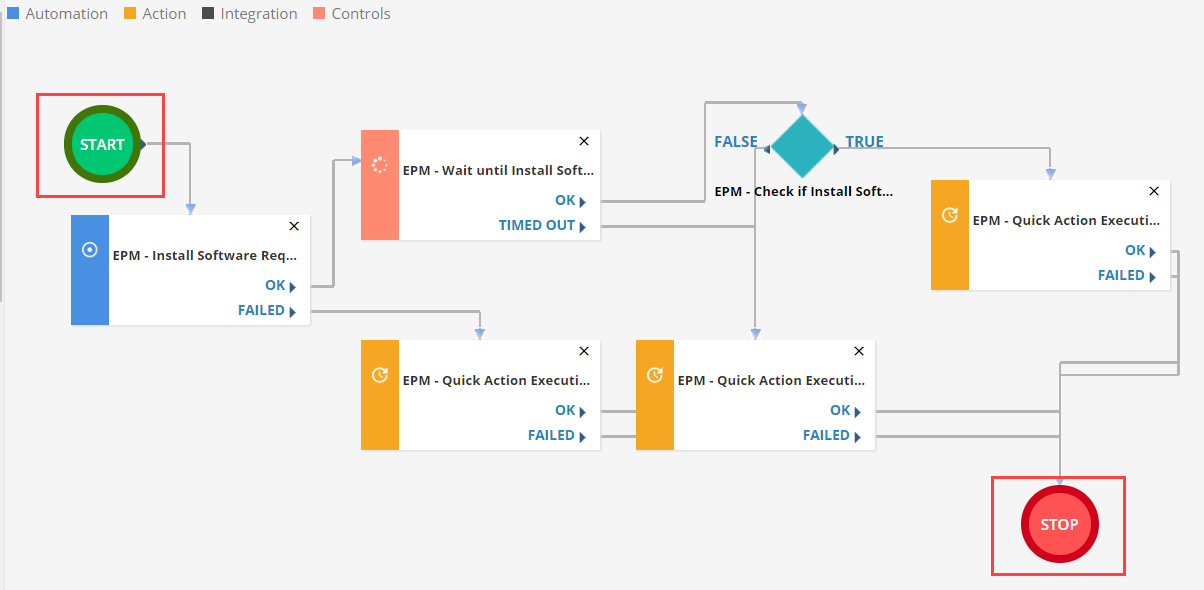This screenshot has height=590, width=1204.
Task: Select the teal decision diamond for Check if Install
Action: point(803,146)
